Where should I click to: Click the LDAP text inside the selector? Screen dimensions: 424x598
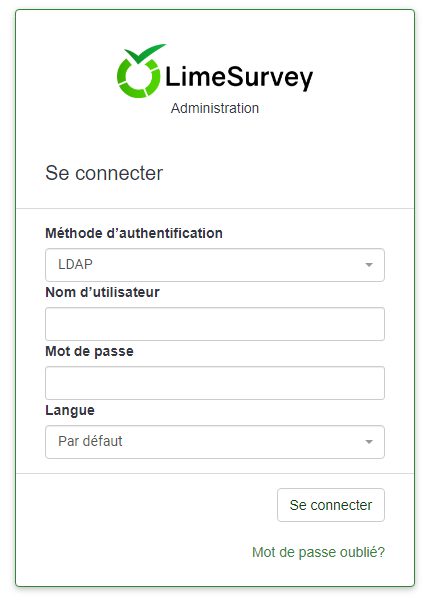(75, 264)
